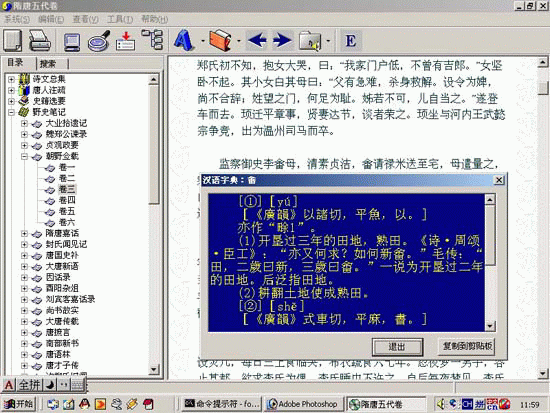Click the orange book icon in the toolbar
The image size is (550, 413).
pyautogui.click(x=220, y=40)
